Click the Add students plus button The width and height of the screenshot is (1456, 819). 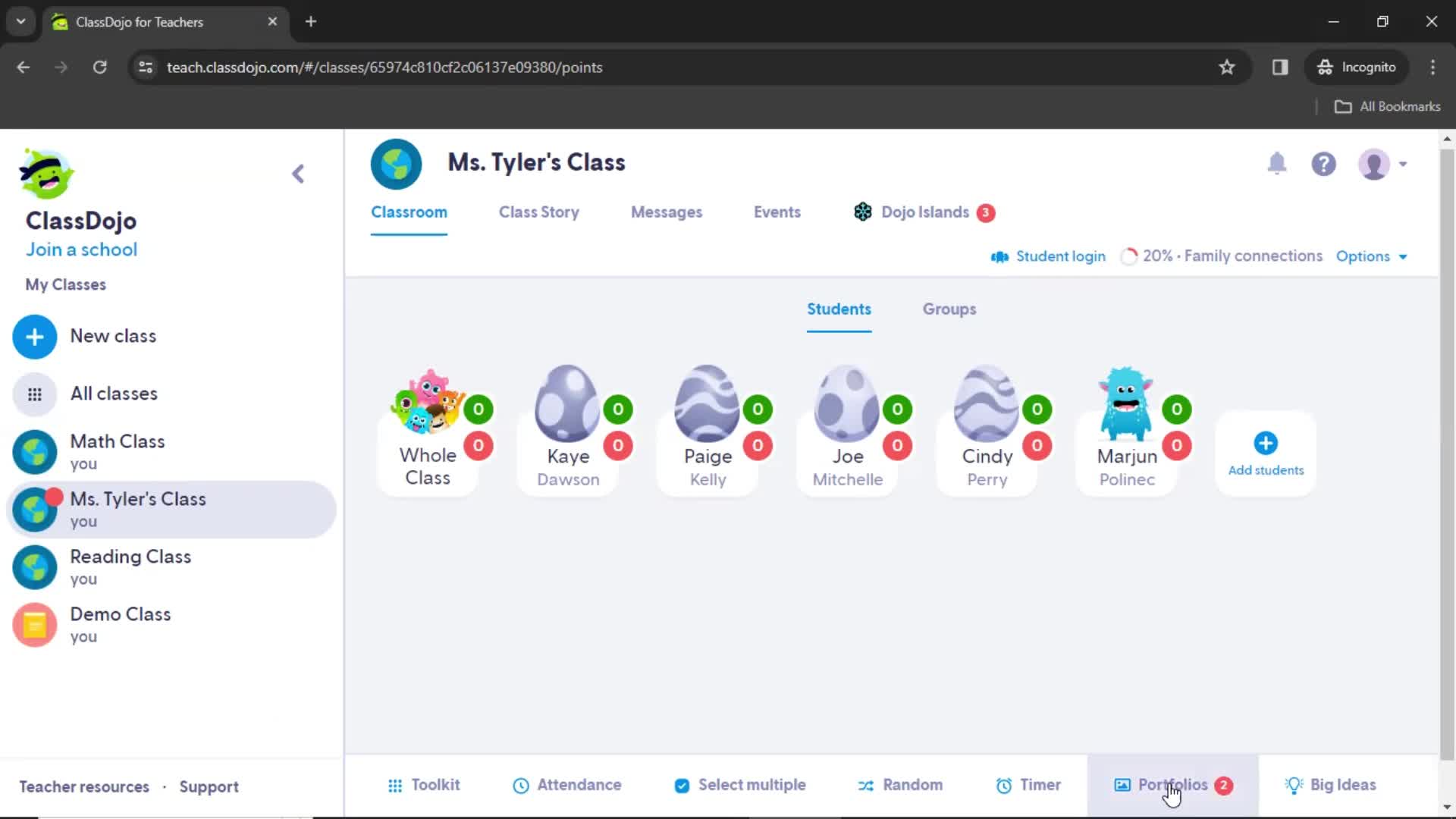coord(1266,453)
